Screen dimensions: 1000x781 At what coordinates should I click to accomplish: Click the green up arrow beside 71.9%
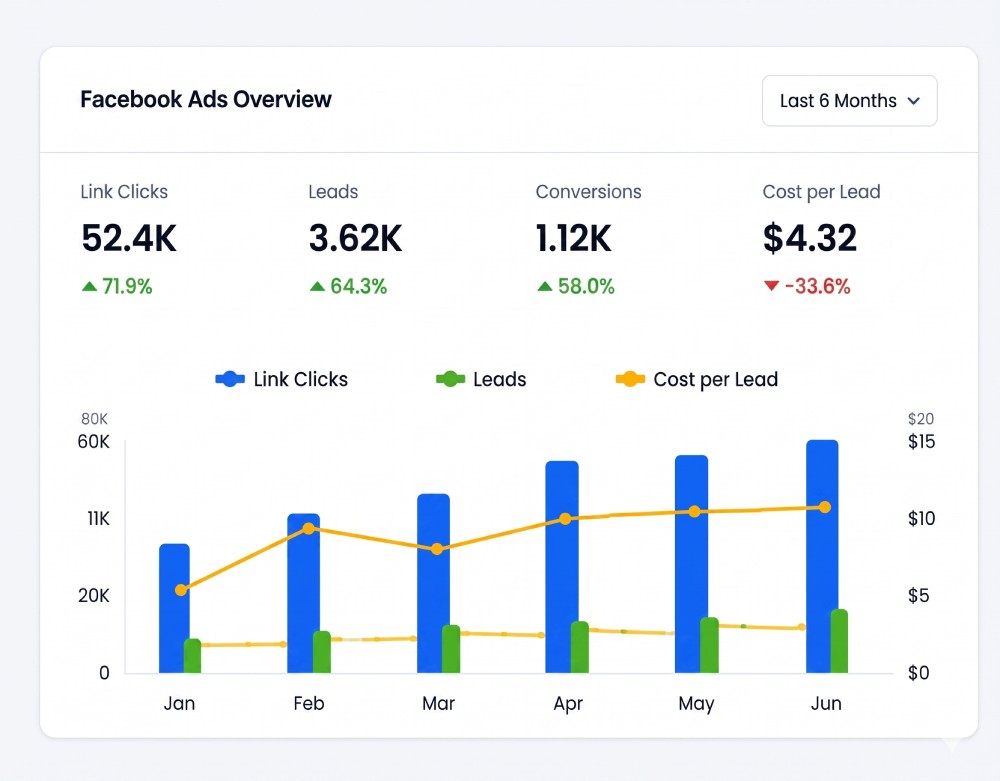tap(89, 287)
